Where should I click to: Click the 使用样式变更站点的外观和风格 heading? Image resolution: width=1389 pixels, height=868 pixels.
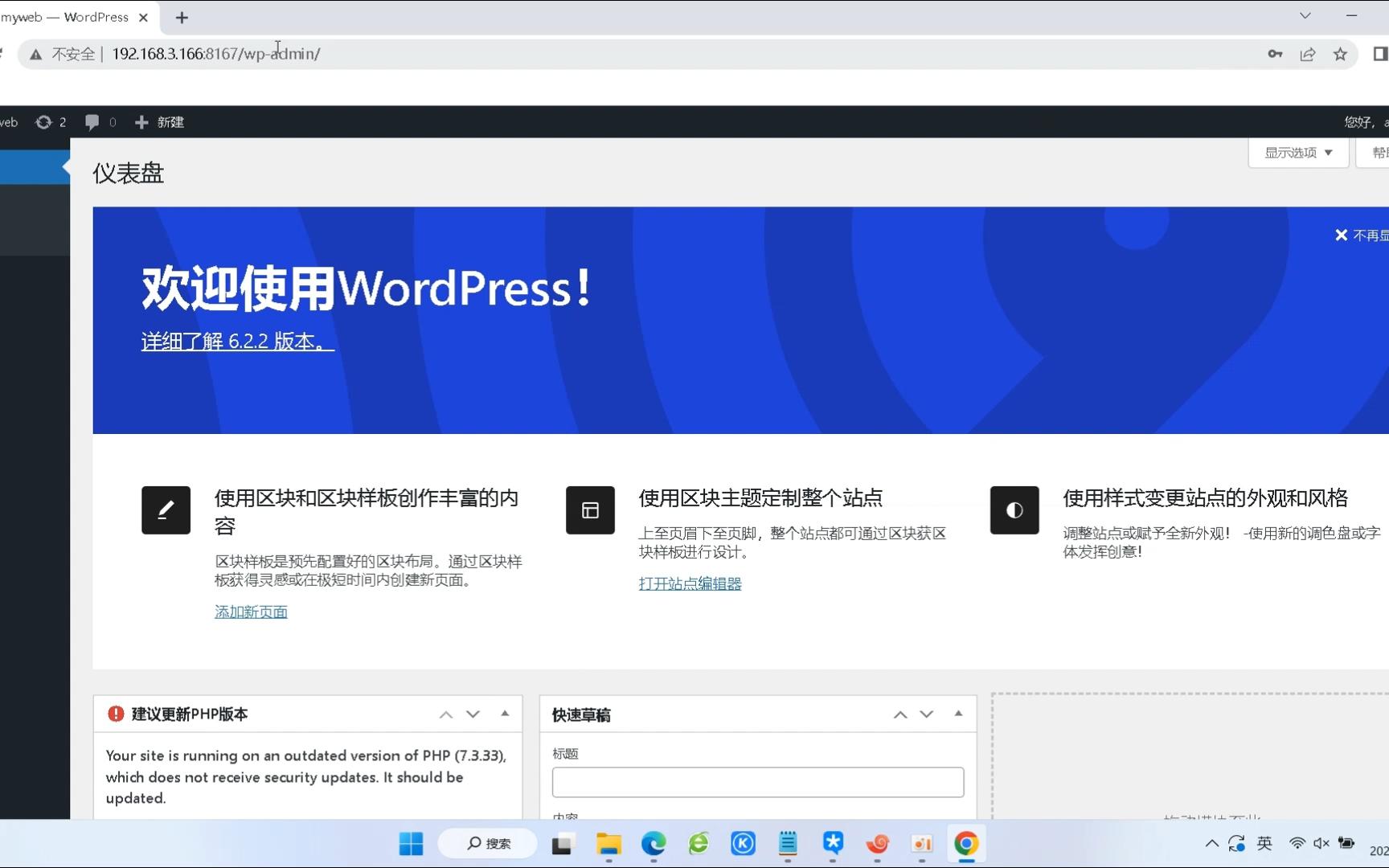1205,498
